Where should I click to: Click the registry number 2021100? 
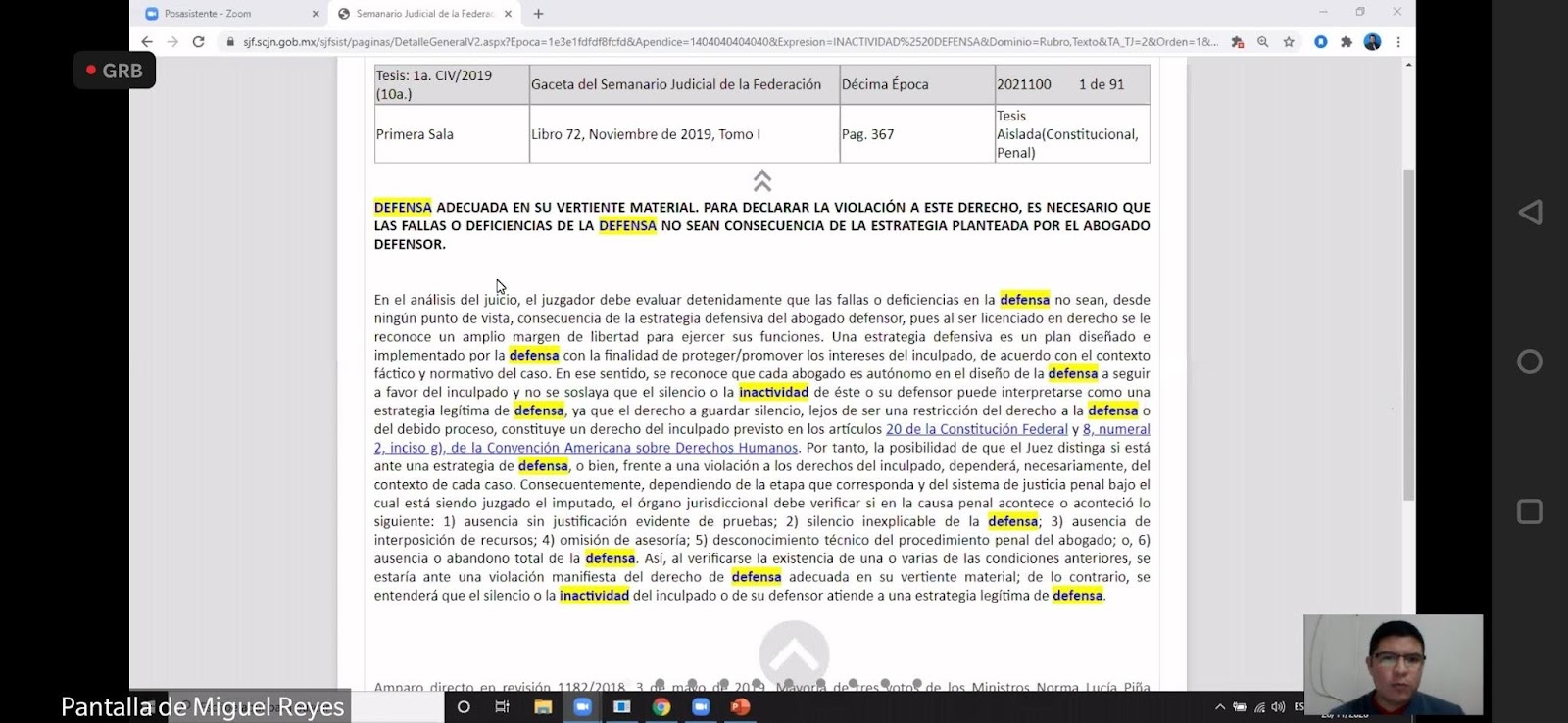pyautogui.click(x=1024, y=84)
